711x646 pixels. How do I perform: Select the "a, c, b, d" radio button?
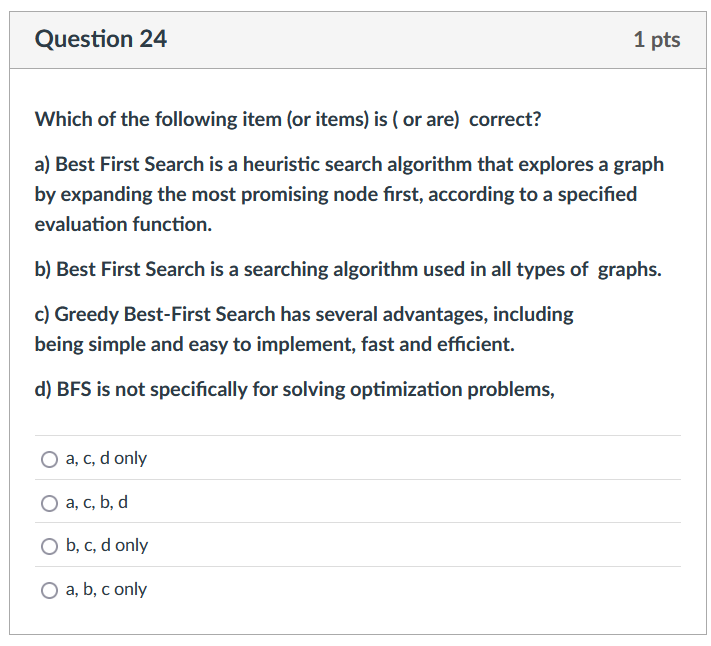[49, 503]
